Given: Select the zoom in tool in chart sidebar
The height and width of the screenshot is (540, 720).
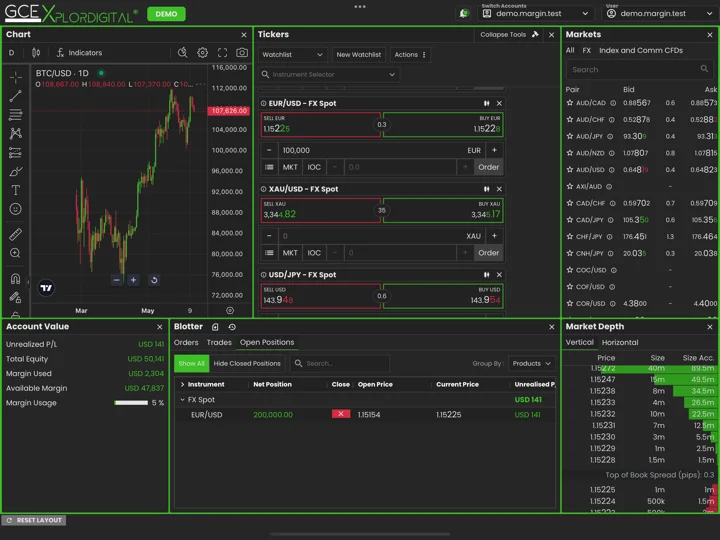Looking at the screenshot, I should (16, 253).
